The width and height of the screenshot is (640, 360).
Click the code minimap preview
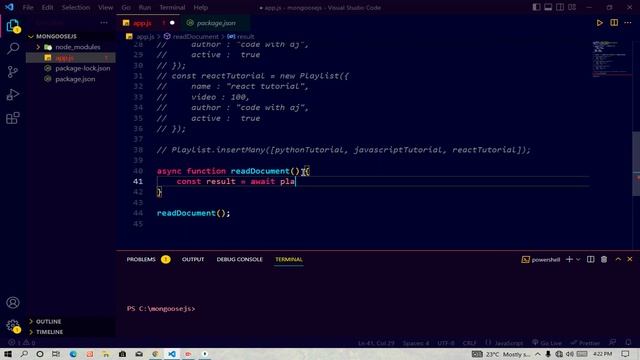[x=611, y=59]
